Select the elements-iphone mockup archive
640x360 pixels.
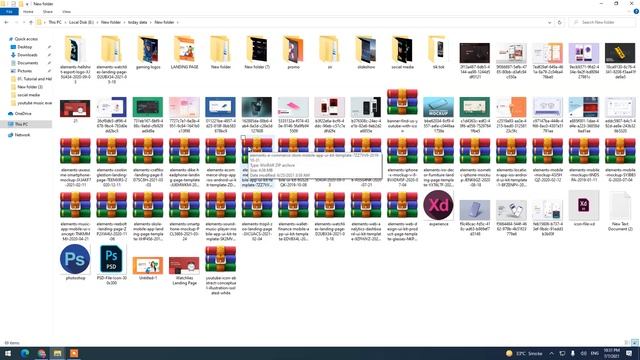tap(402, 162)
